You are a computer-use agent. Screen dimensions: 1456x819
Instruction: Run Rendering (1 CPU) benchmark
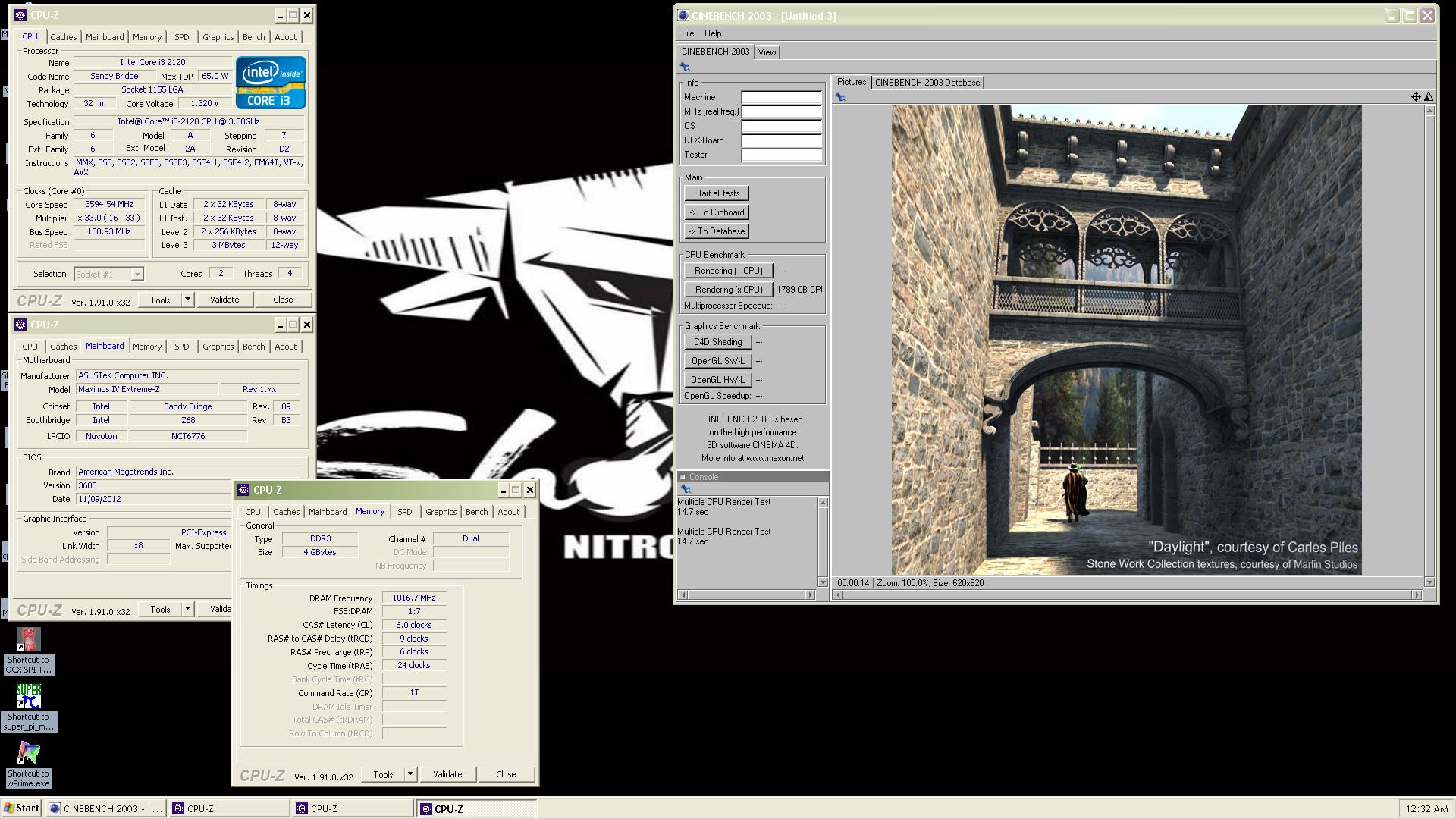[729, 271]
